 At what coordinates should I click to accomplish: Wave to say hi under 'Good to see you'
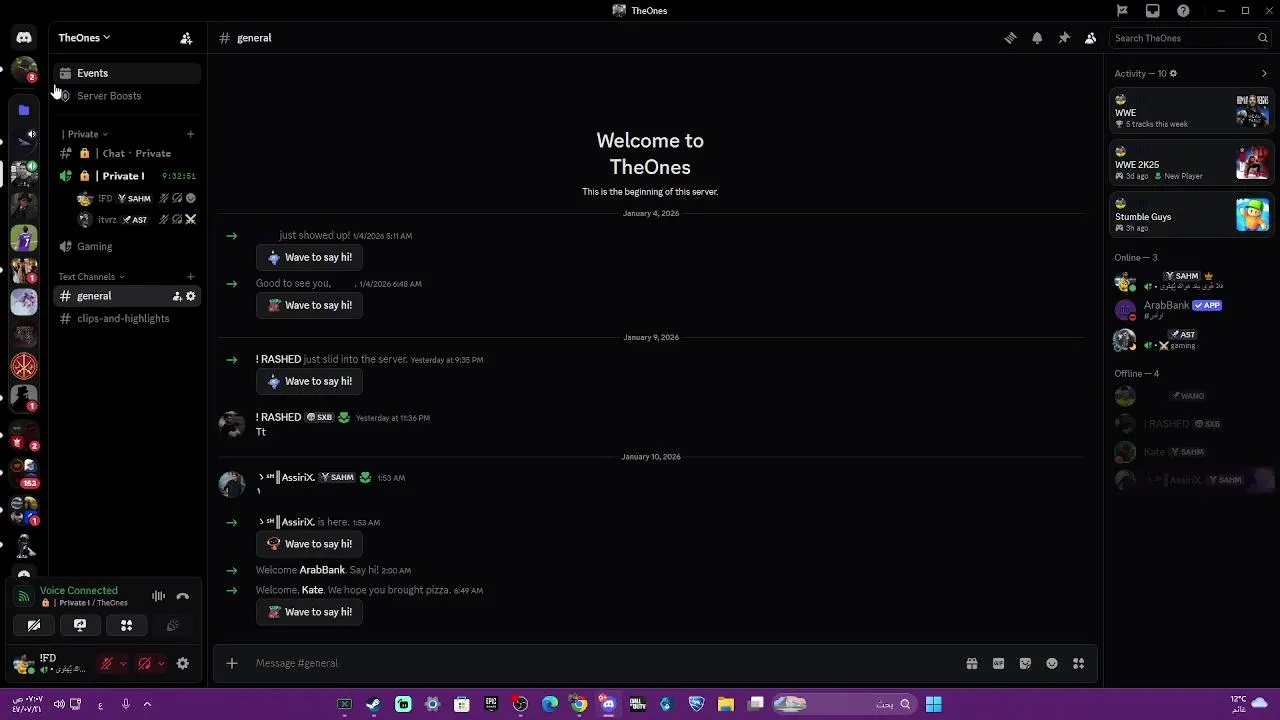pyautogui.click(x=310, y=306)
